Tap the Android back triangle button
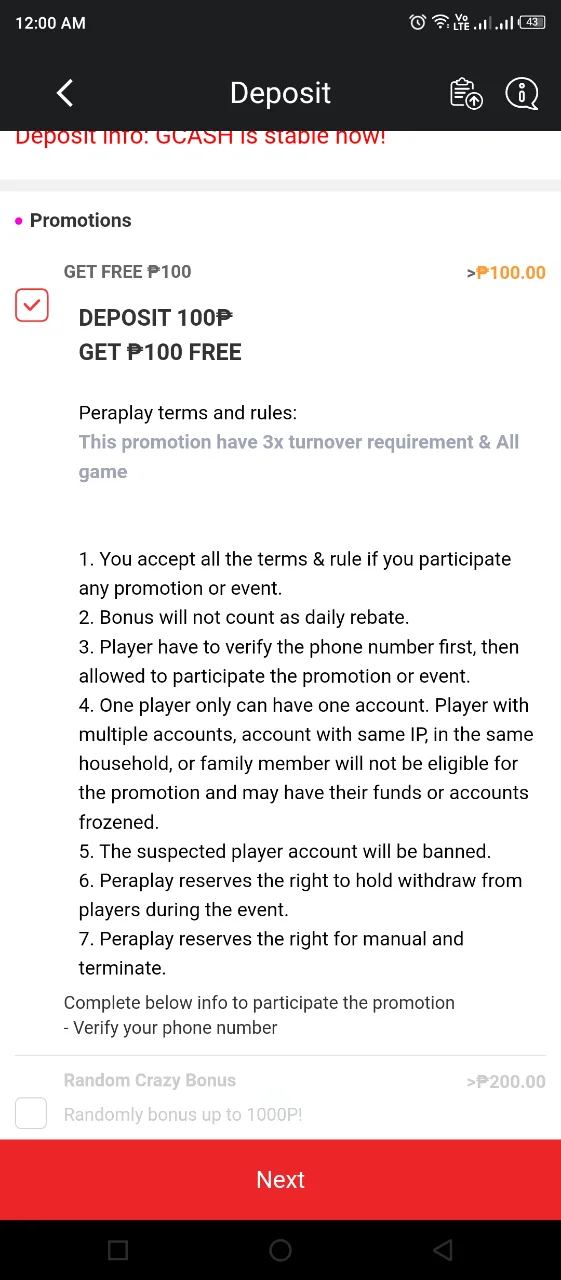This screenshot has height=1280, width=561. (x=443, y=1250)
